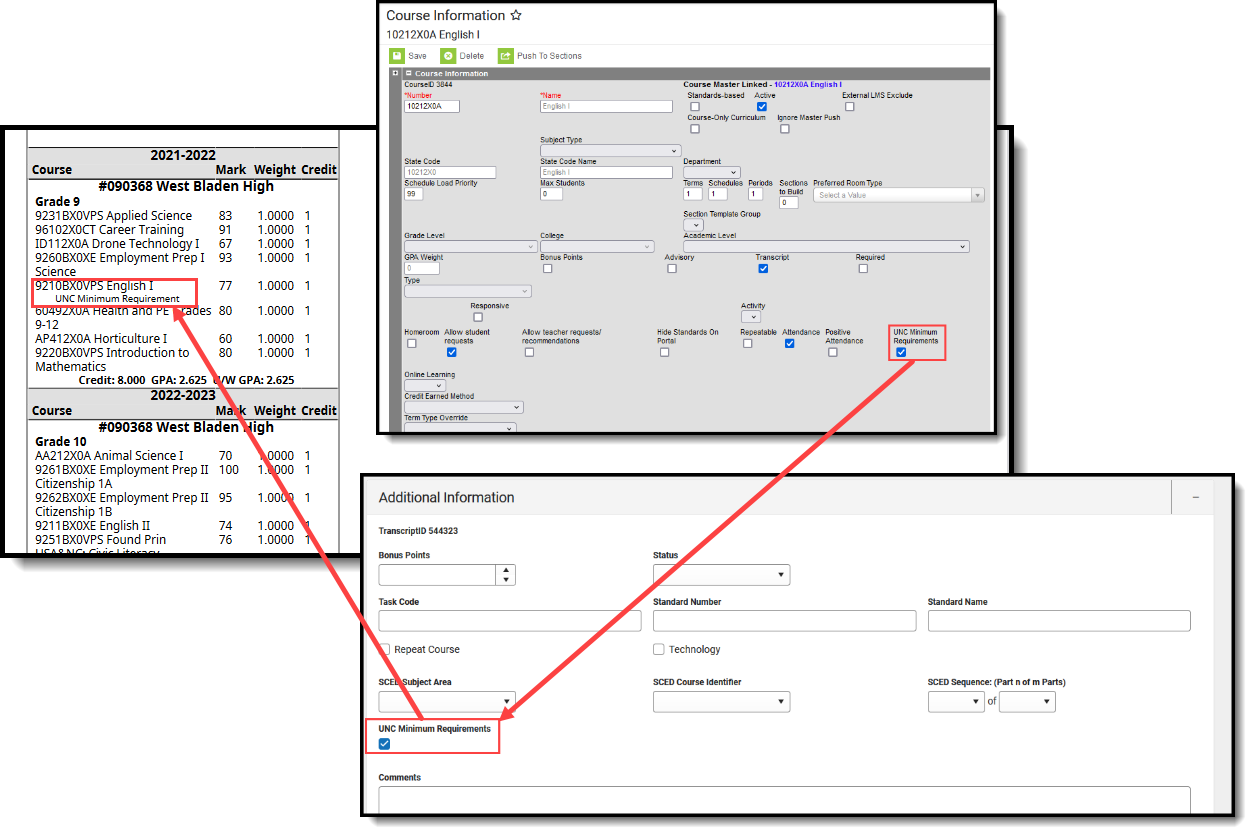
Task: Click the Task Code input field
Action: 510,621
